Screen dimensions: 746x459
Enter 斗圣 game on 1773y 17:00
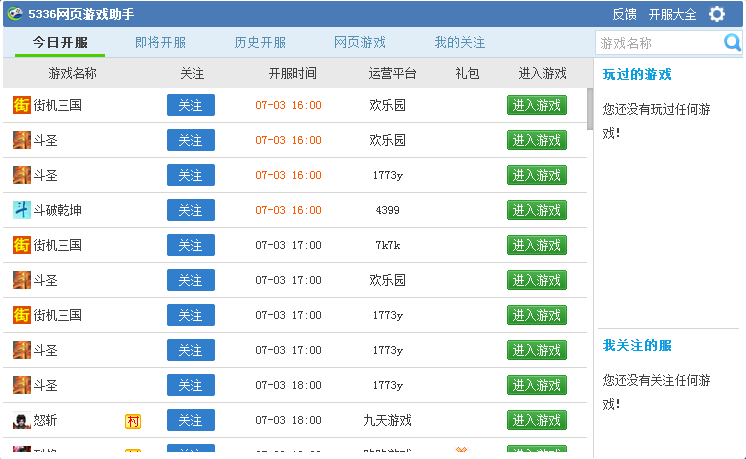(537, 350)
